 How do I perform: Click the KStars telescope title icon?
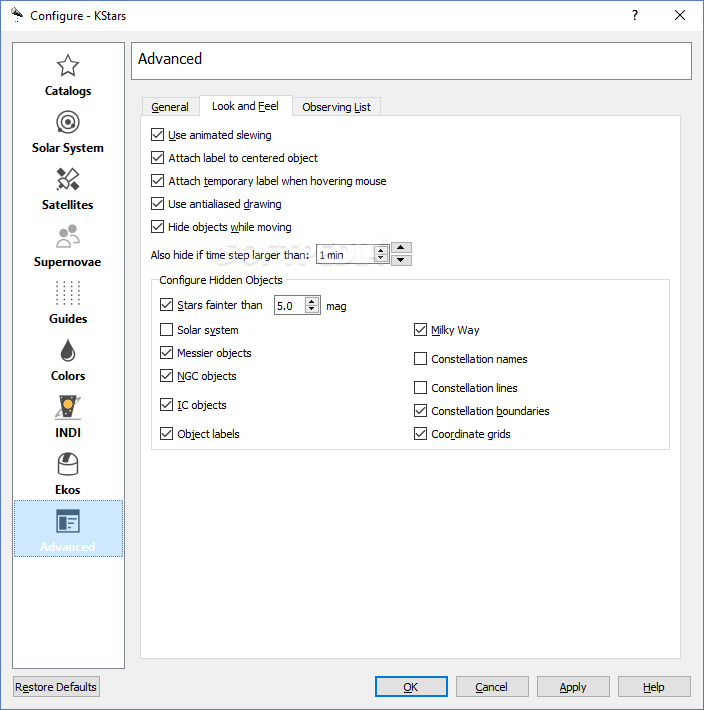pyautogui.click(x=17, y=15)
